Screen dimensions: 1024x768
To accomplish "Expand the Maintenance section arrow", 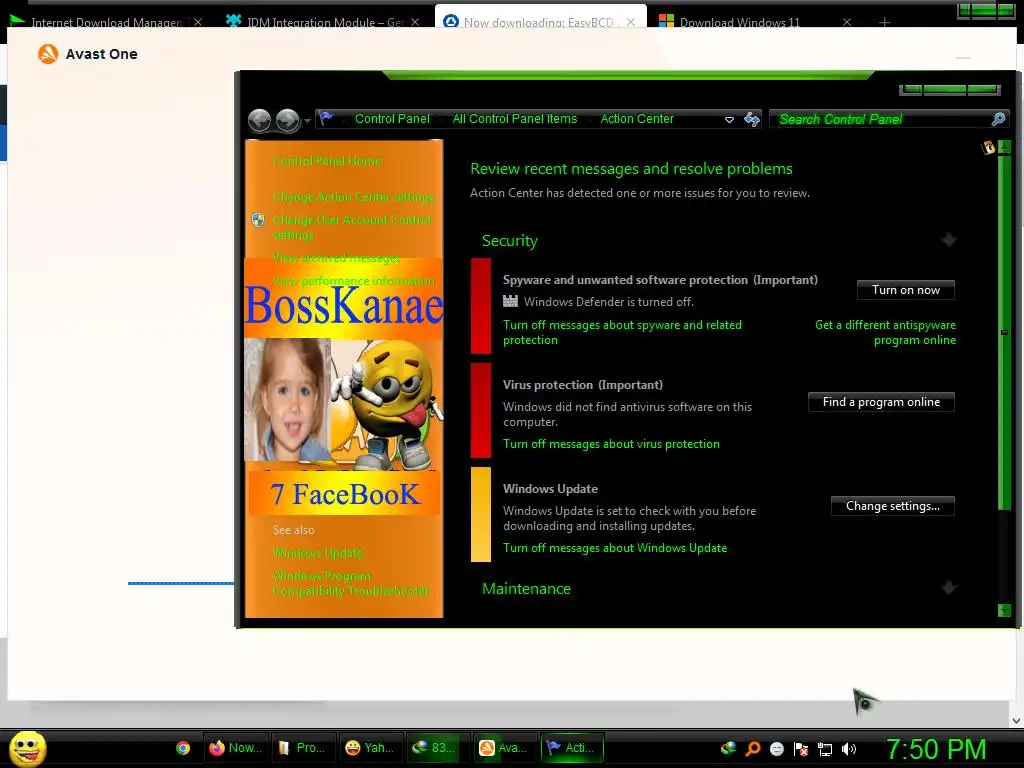I will point(949,588).
